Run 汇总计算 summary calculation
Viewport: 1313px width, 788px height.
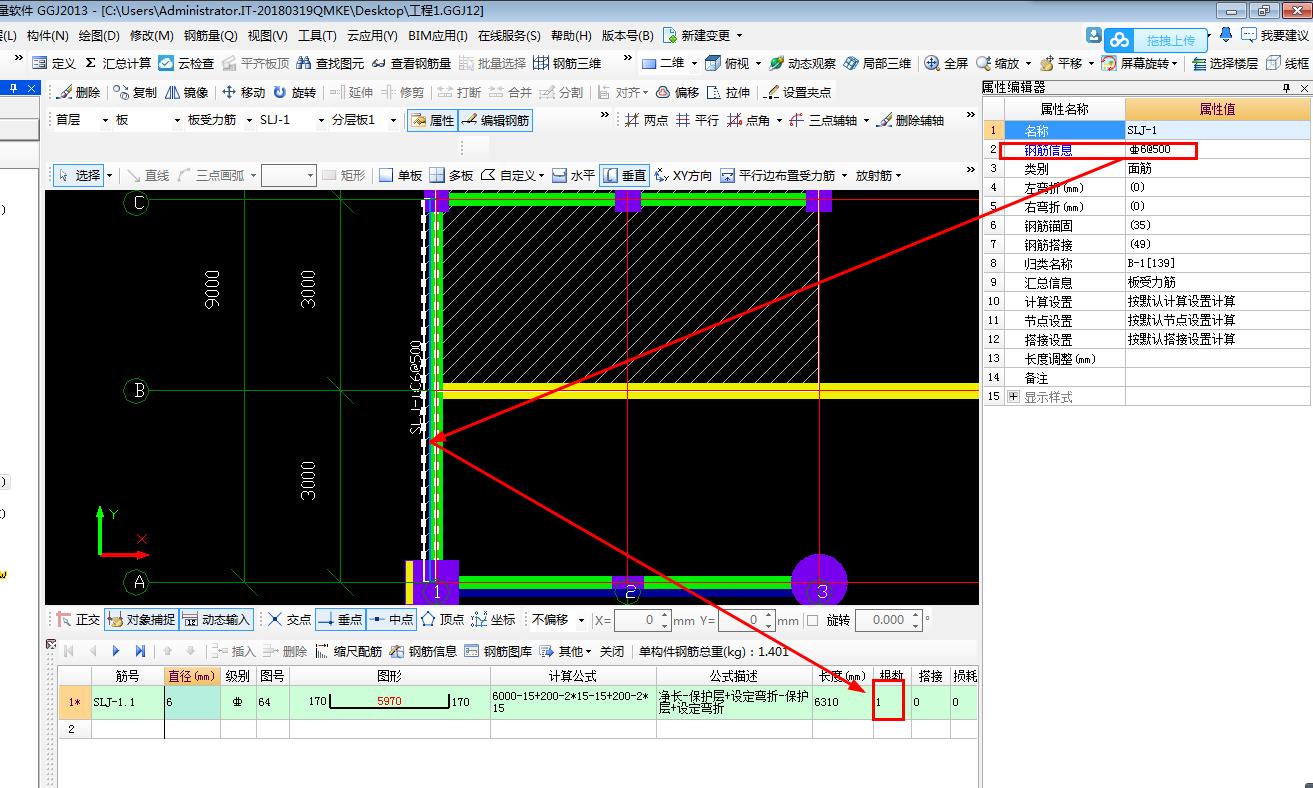point(118,63)
